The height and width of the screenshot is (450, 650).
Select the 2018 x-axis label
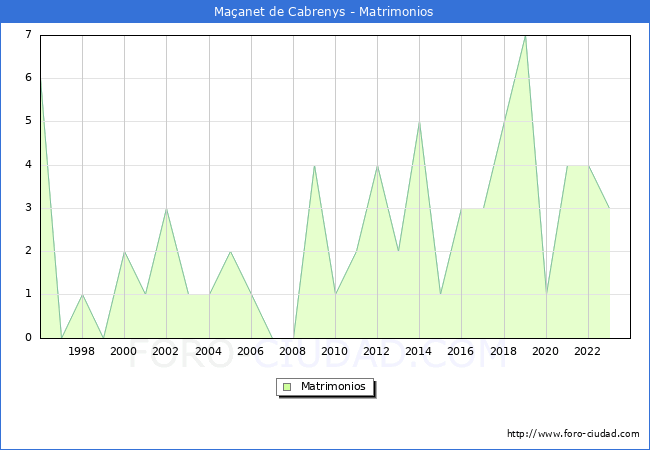[x=503, y=351]
